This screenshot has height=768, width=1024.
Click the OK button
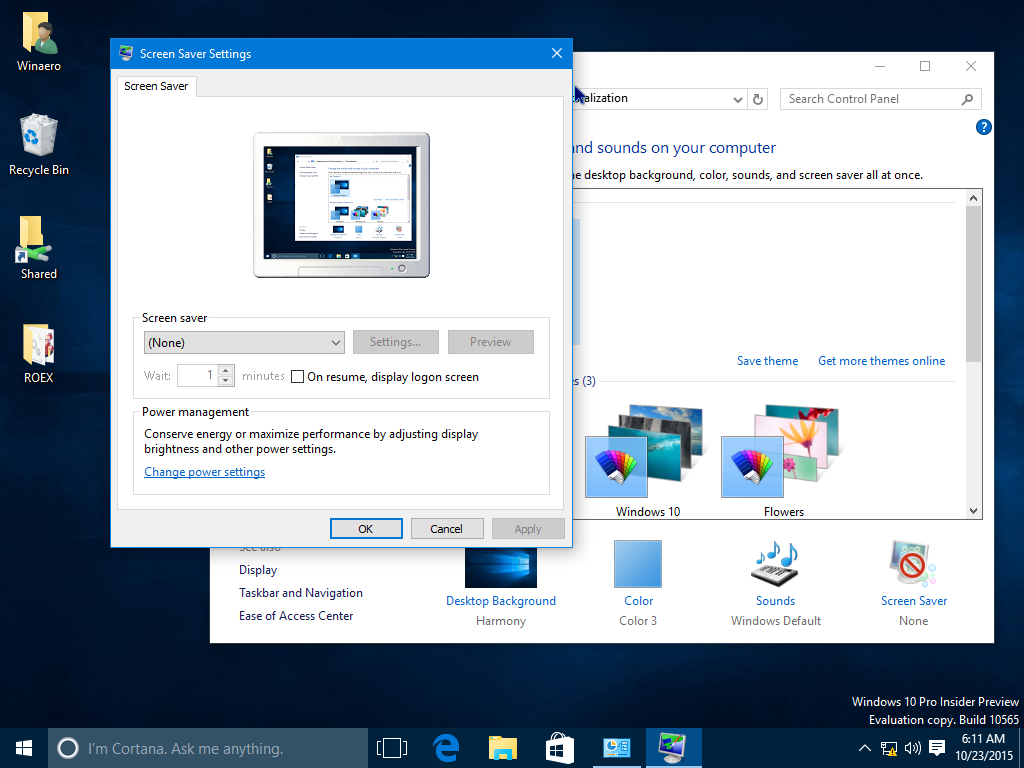click(x=366, y=529)
